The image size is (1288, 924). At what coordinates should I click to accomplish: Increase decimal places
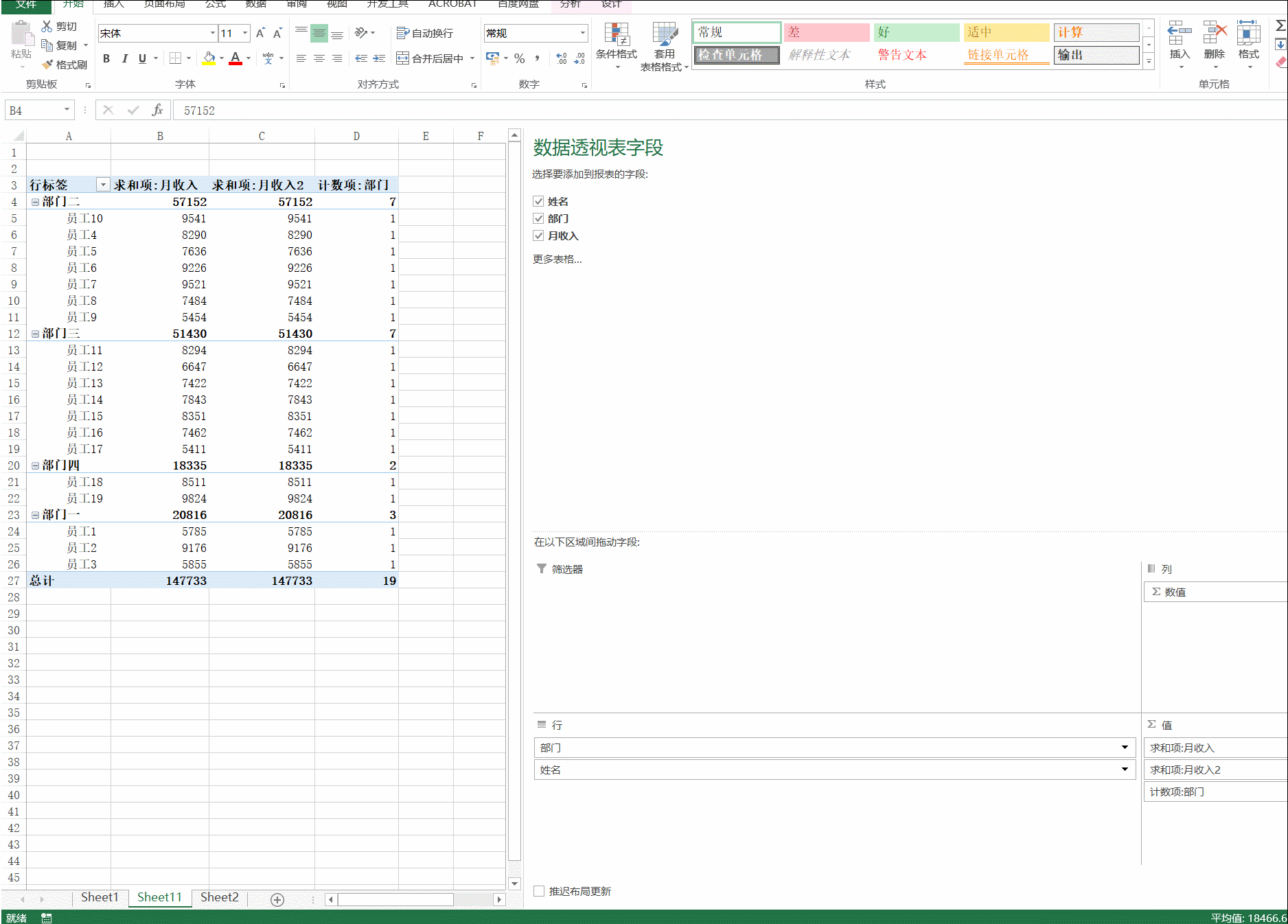pos(562,58)
